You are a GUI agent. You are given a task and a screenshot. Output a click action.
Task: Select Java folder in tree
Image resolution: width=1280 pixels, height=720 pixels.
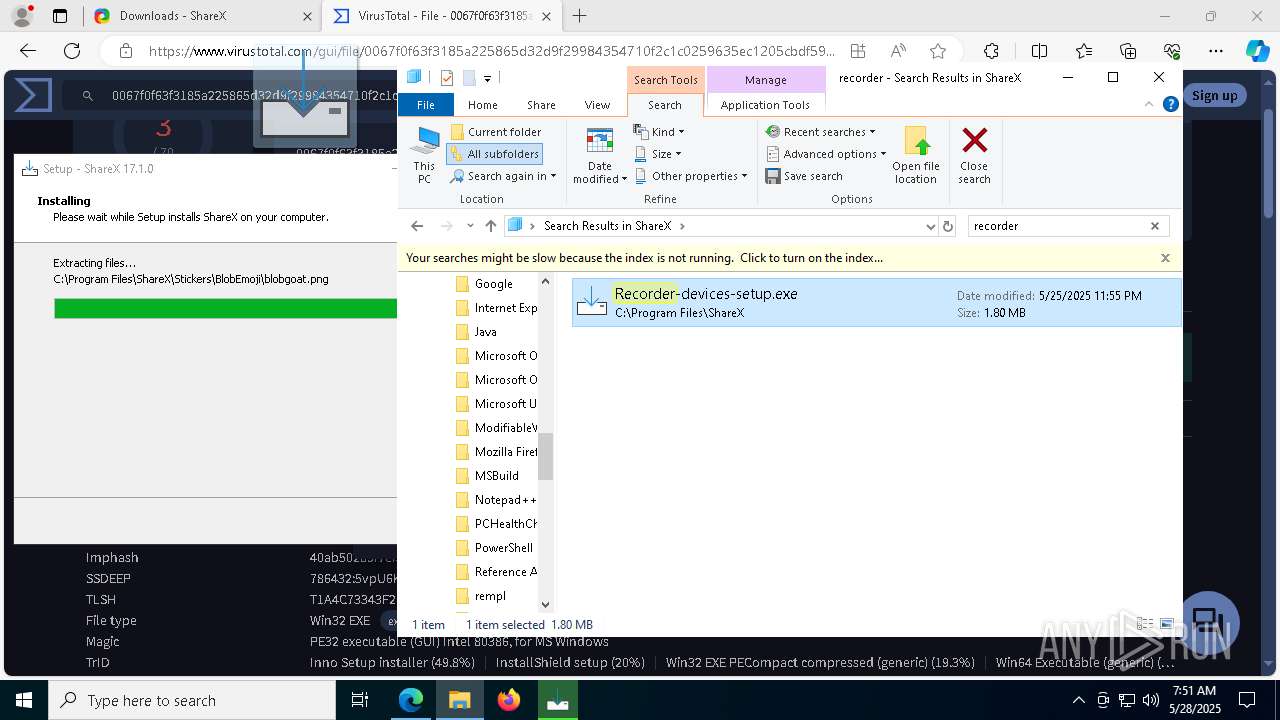click(x=485, y=332)
